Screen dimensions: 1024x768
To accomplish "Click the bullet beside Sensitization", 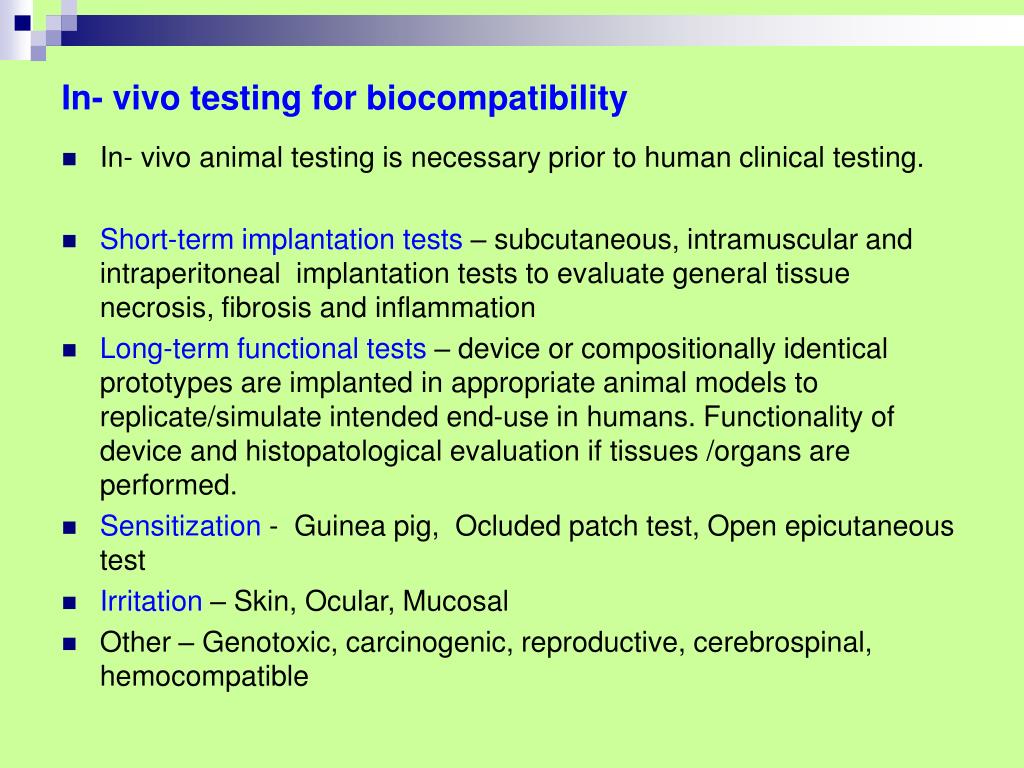I will point(70,528).
